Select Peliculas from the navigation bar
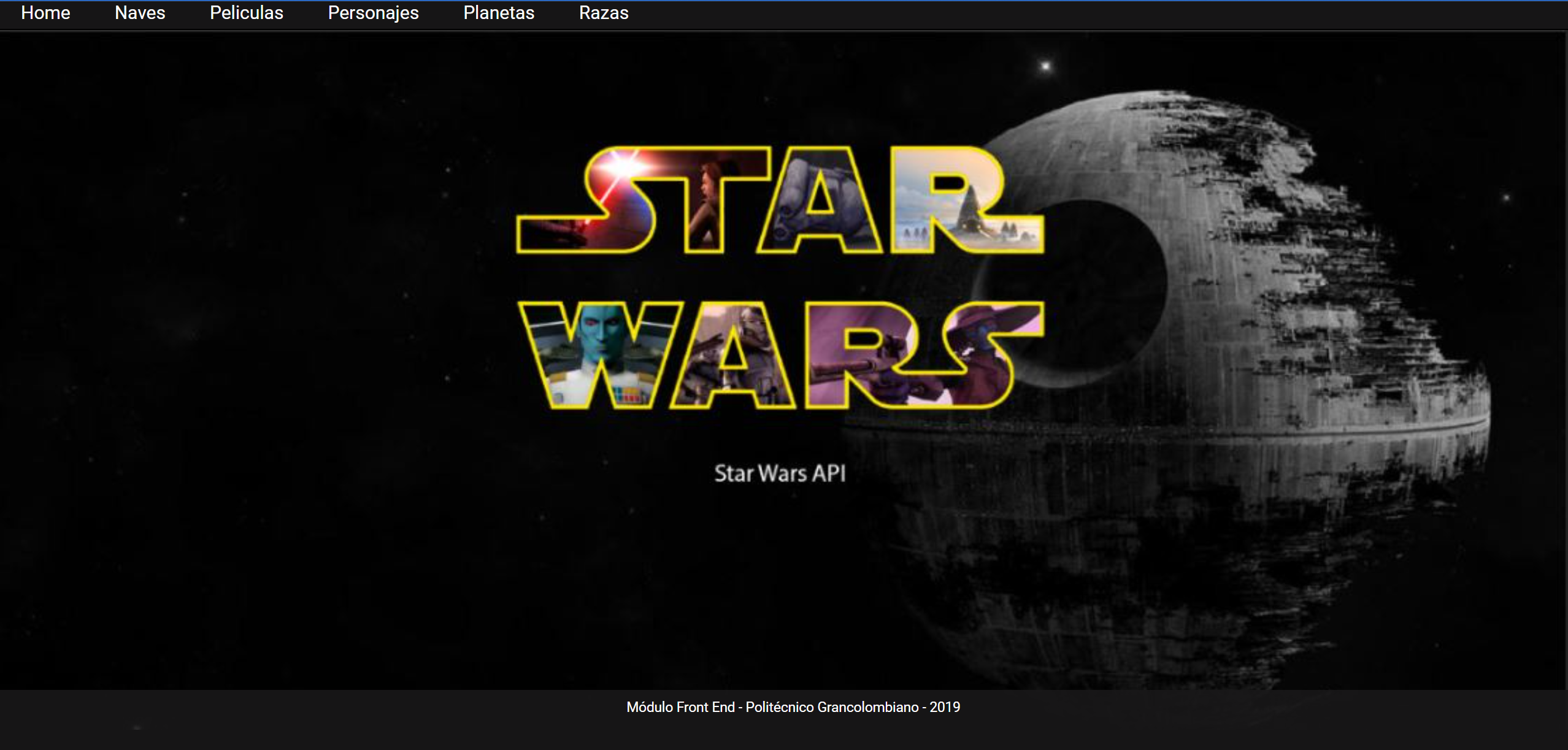The image size is (1568, 750). 246,13
